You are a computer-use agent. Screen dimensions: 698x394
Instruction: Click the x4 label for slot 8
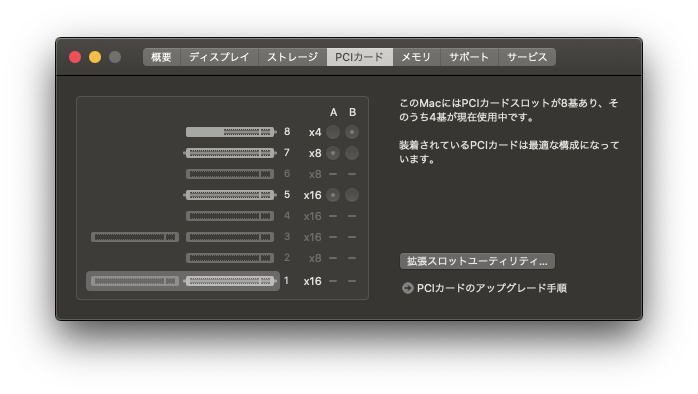[315, 132]
